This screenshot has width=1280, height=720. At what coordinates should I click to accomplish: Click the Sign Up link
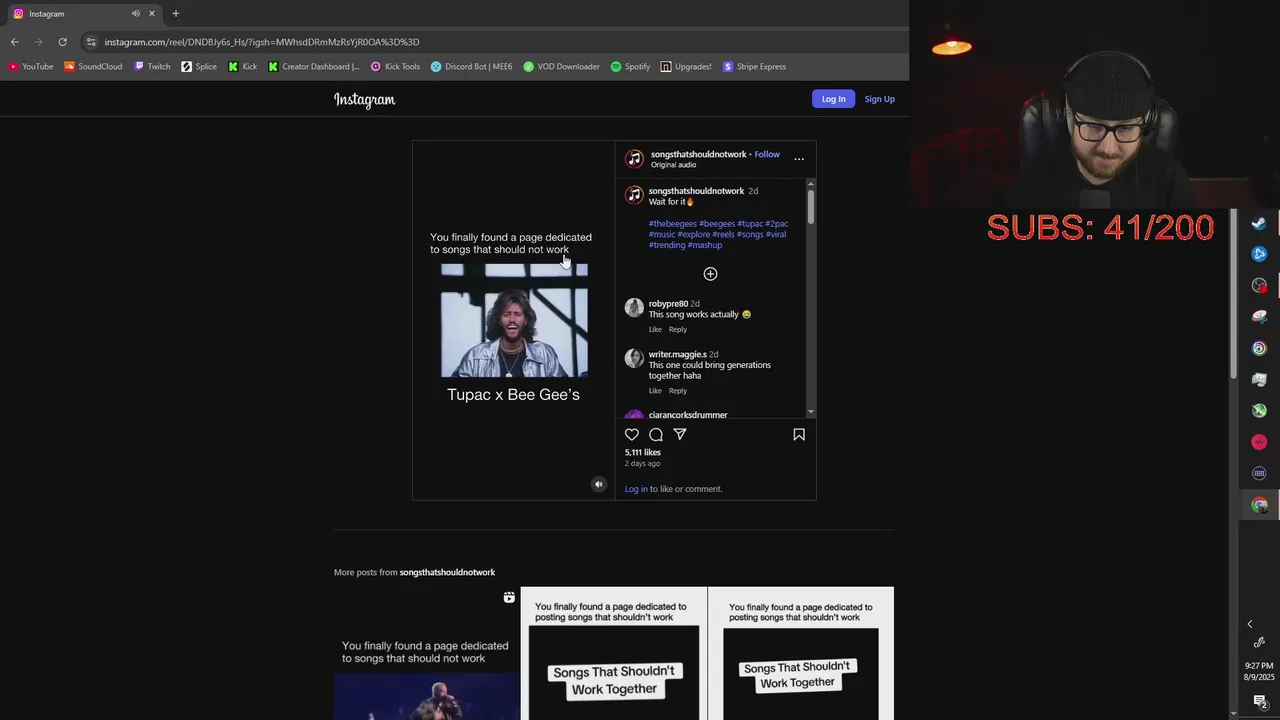click(x=879, y=99)
